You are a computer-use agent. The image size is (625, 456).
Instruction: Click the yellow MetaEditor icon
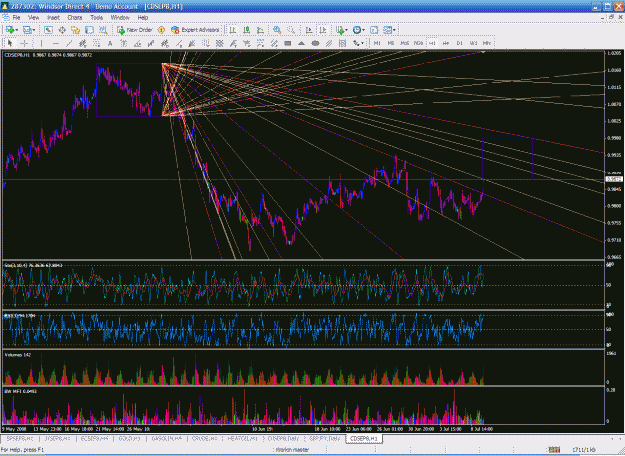tap(161, 30)
